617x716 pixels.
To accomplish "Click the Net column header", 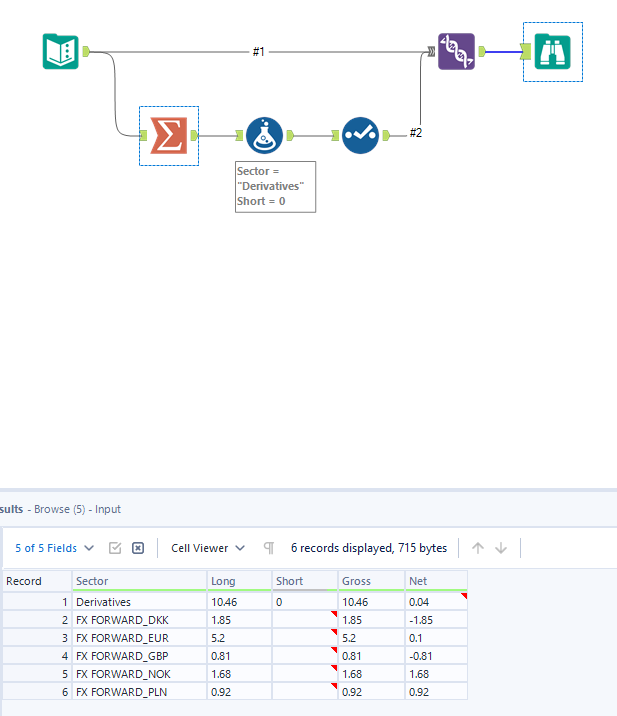I will [436, 581].
